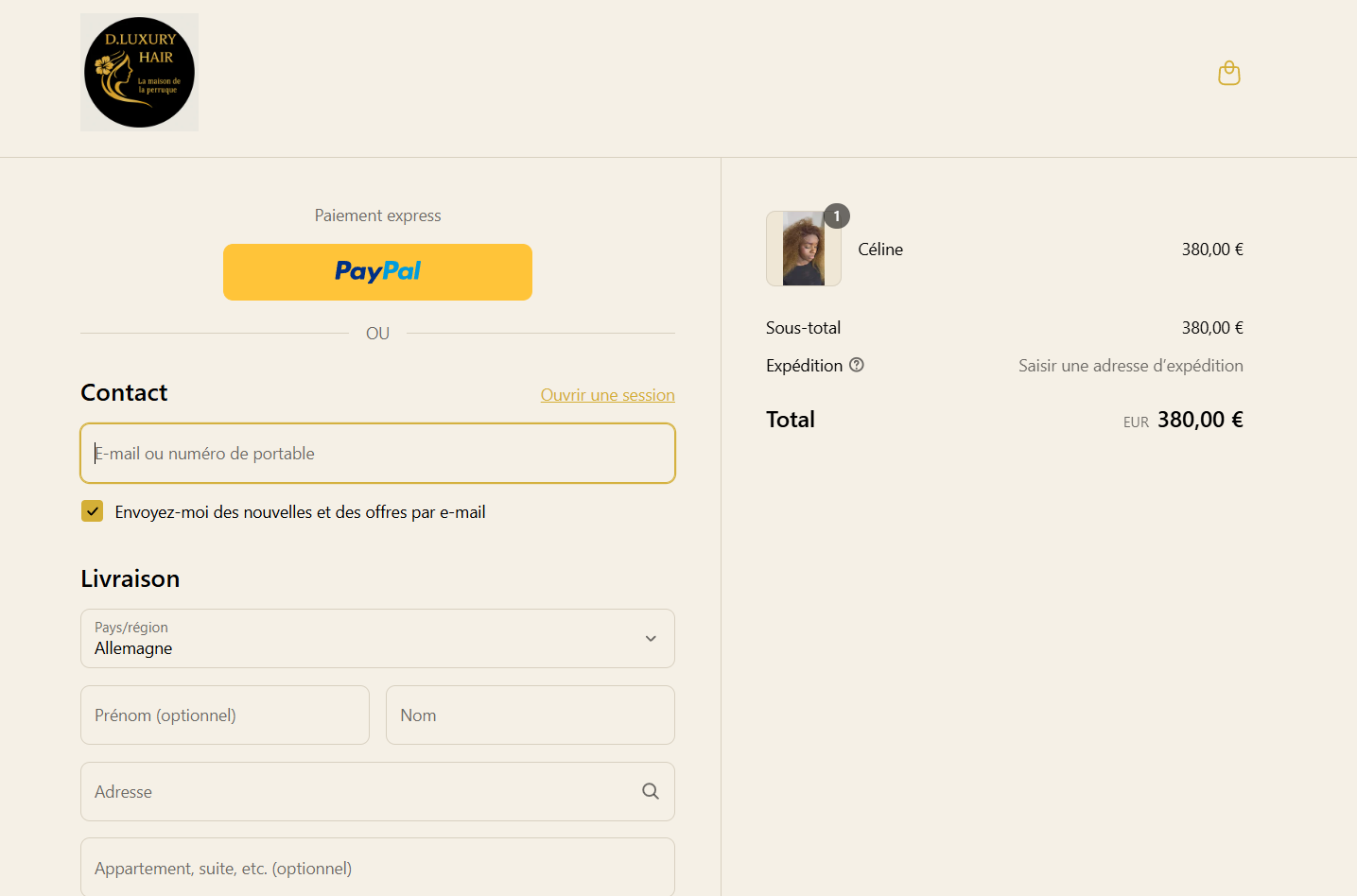Click the Appartement, suite field
The image size is (1357, 896).
coord(377,868)
